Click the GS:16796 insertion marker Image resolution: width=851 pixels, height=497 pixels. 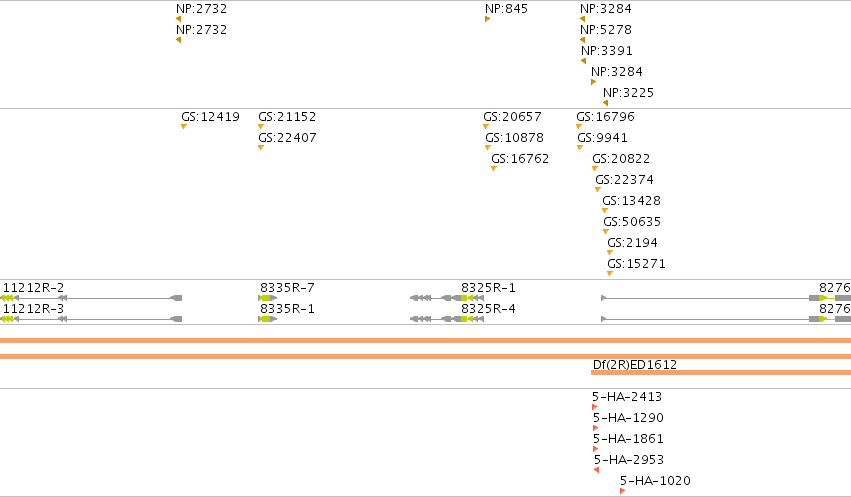pos(579,127)
